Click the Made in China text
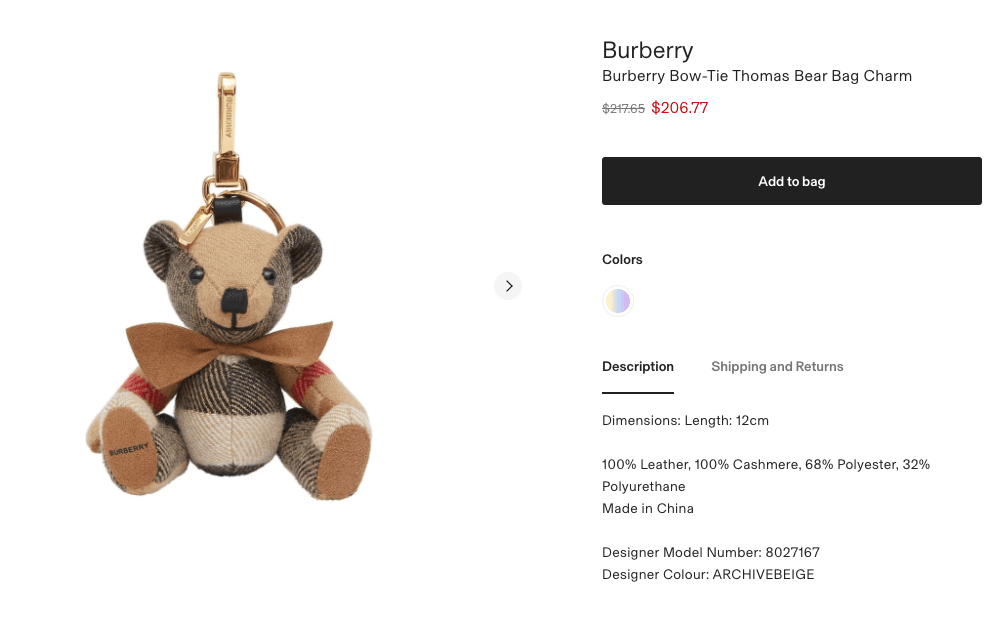The height and width of the screenshot is (619, 993). point(648,509)
